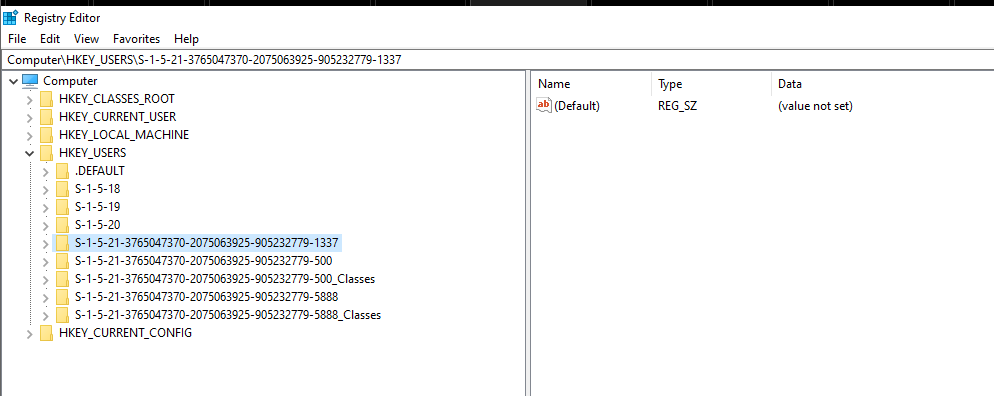
Task: Open the Edit menu
Action: (x=50, y=39)
